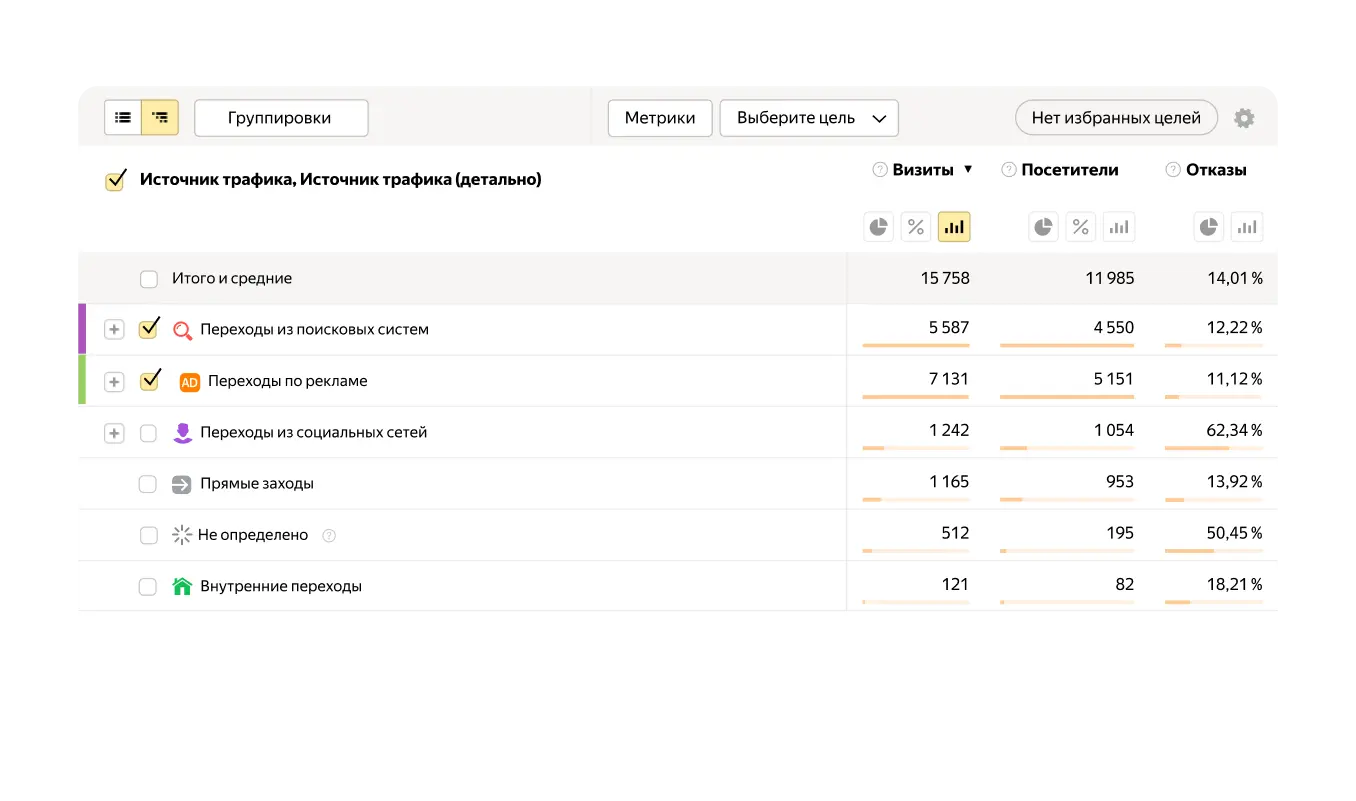Click the Группировки button

point(281,117)
